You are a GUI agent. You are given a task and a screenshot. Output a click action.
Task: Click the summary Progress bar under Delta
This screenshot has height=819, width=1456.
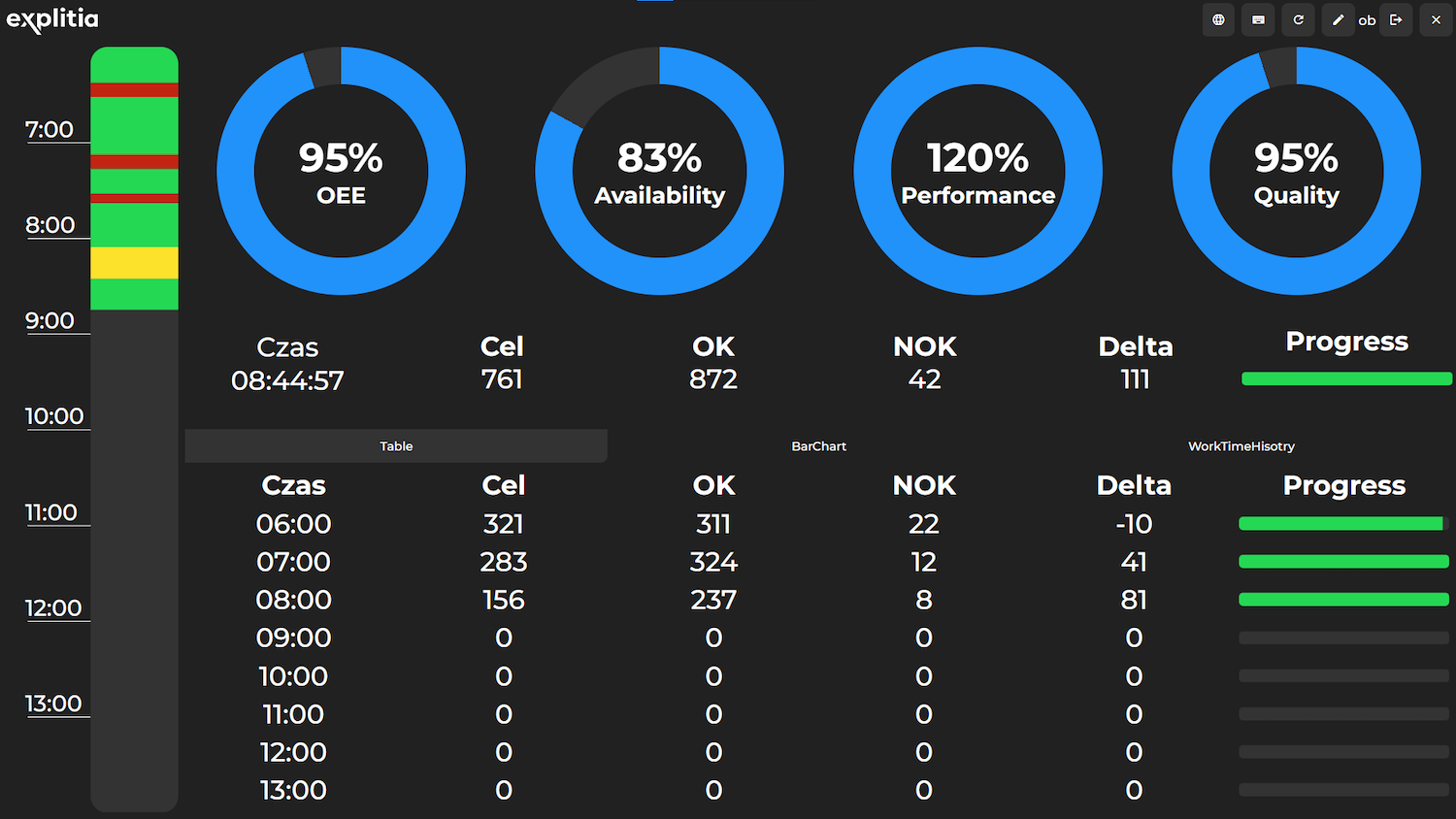tap(1347, 378)
